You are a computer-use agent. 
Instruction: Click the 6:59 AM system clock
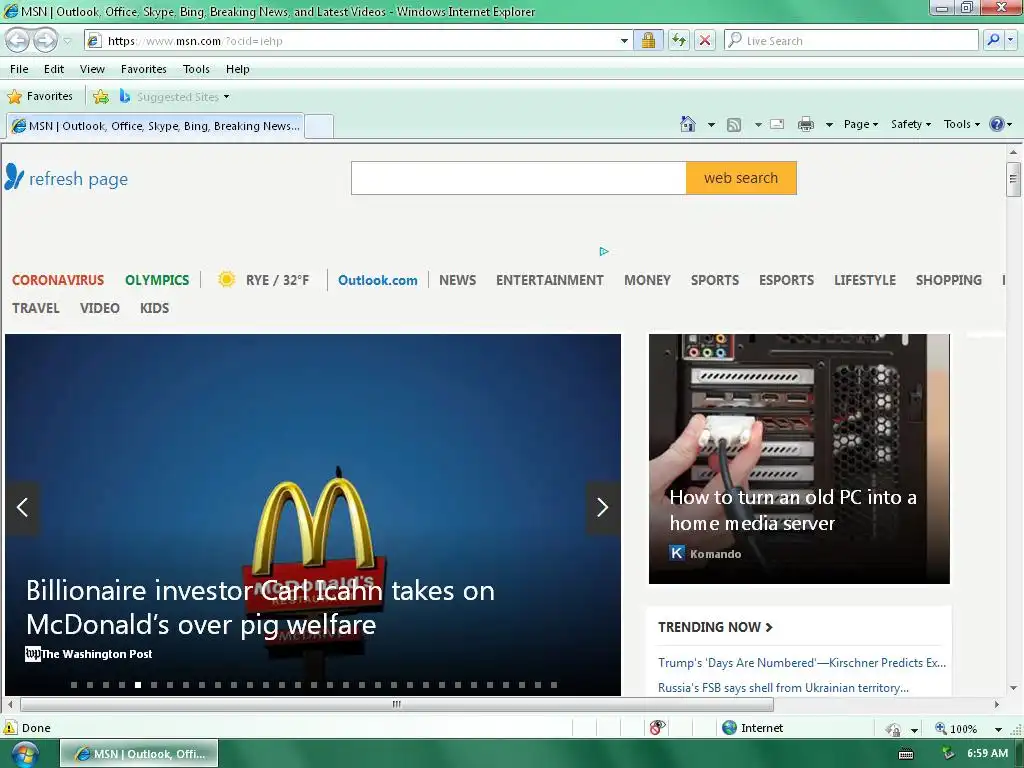(987, 753)
